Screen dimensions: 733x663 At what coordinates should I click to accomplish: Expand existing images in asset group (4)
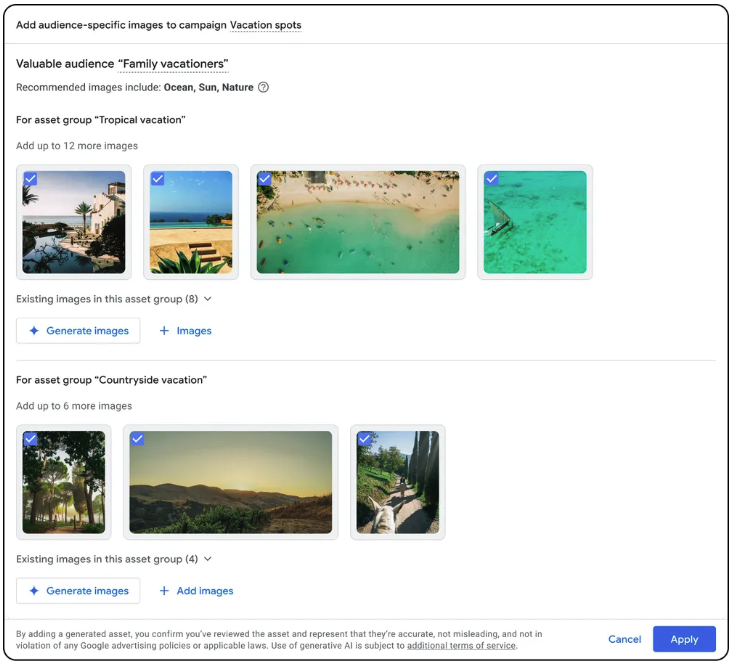point(208,559)
